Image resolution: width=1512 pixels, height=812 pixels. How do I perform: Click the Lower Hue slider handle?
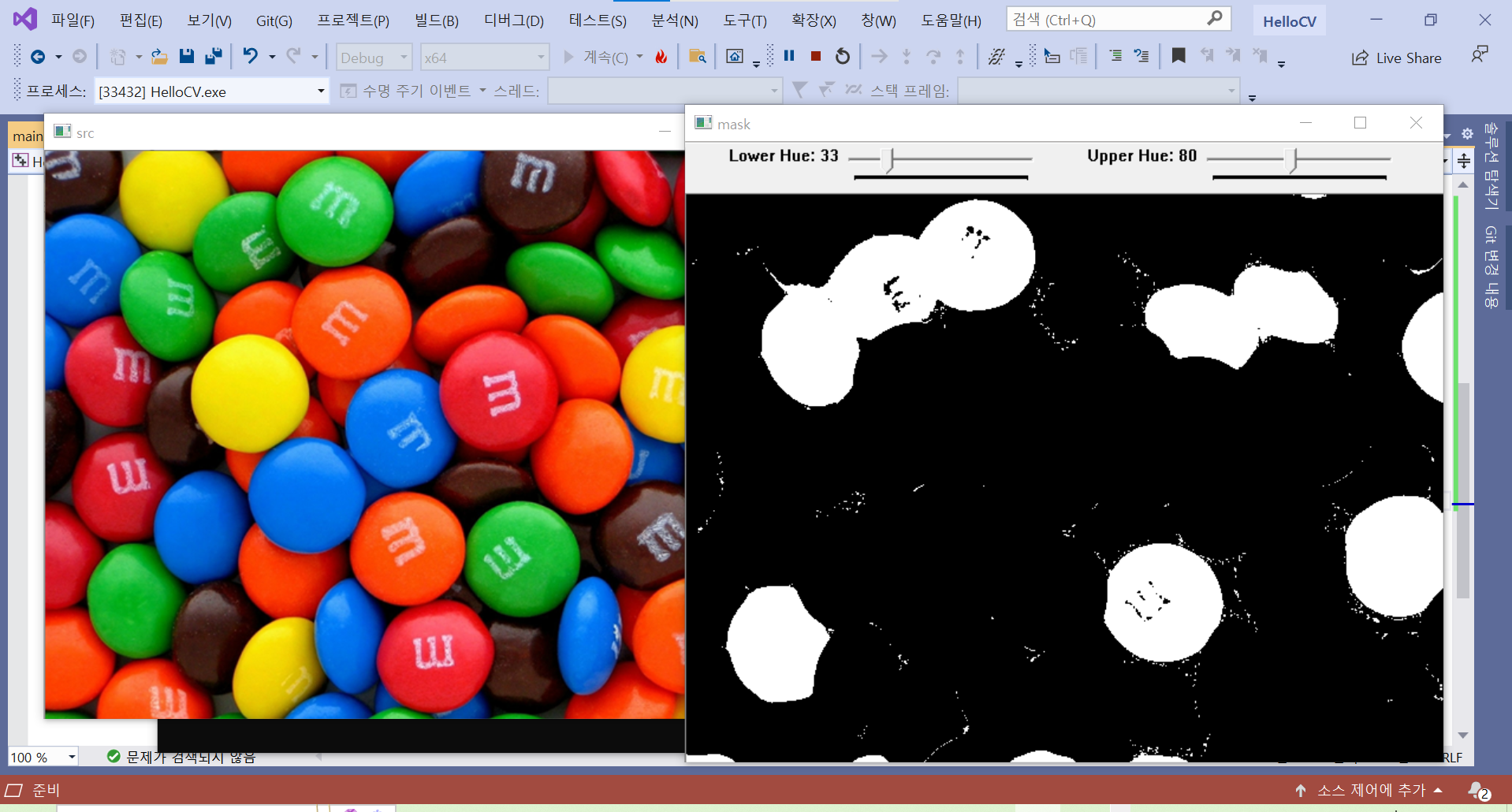point(891,159)
